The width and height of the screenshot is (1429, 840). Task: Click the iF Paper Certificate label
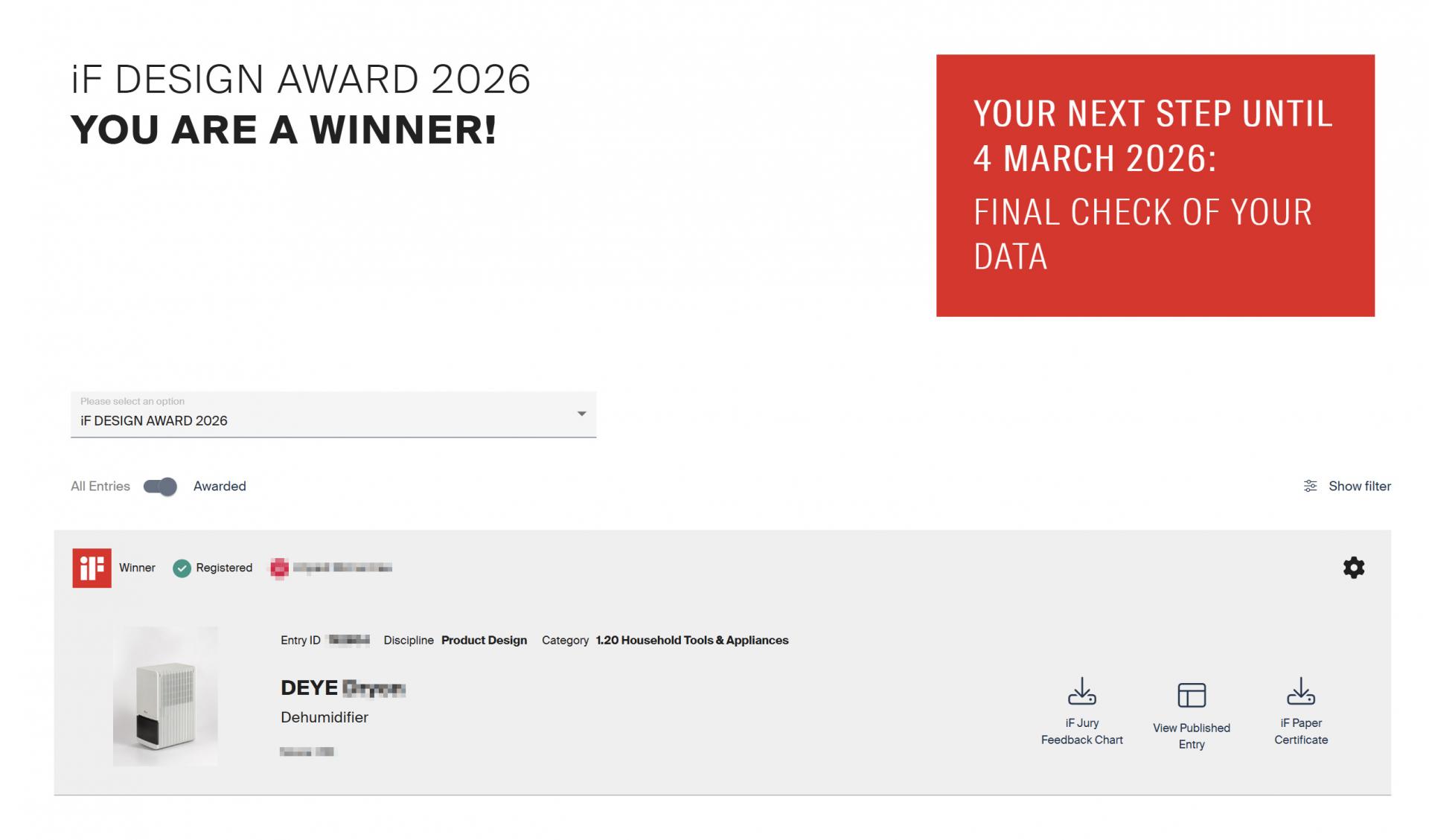[1300, 731]
